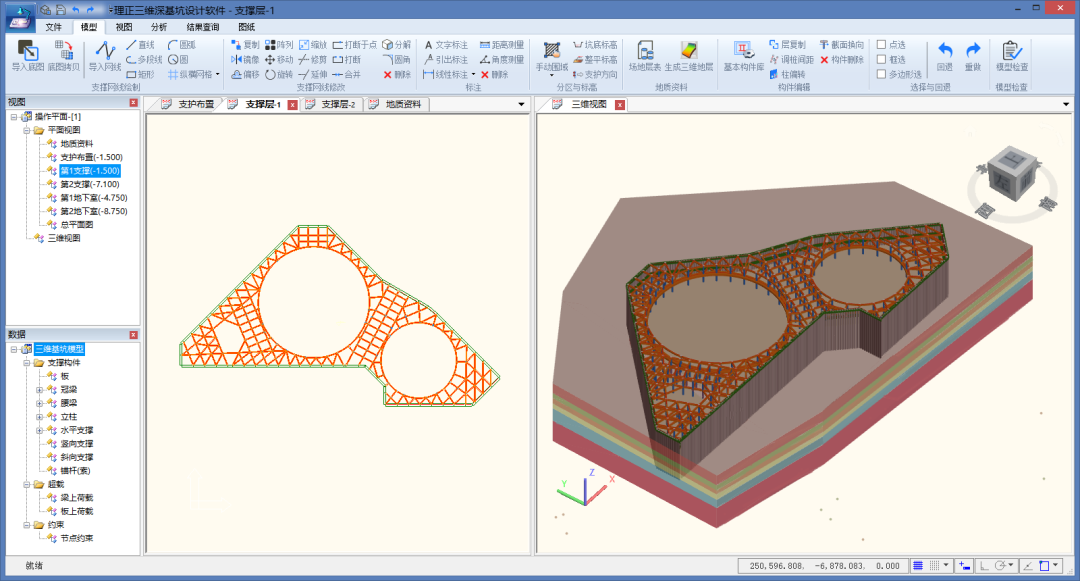Check the 多边形选 polygon-select checkbox

click(x=881, y=74)
